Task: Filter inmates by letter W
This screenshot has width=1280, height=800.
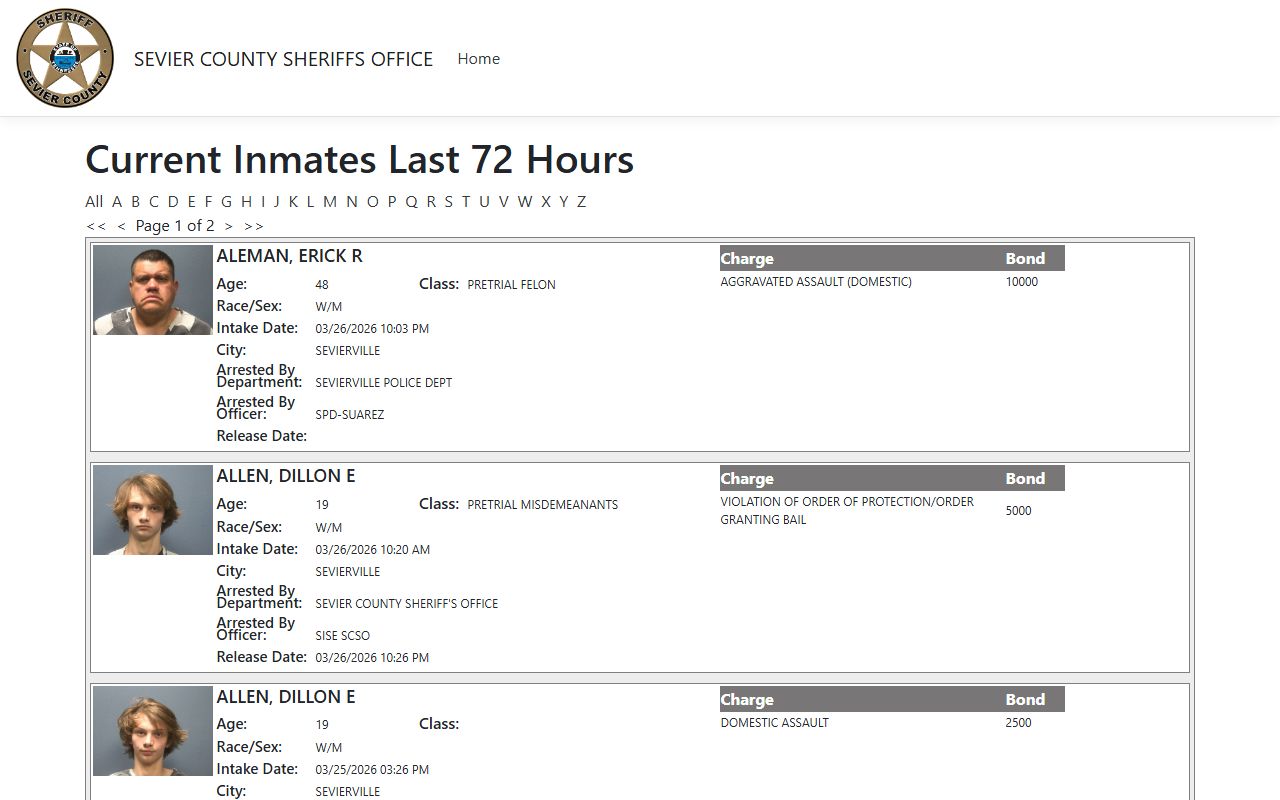Action: [x=525, y=201]
